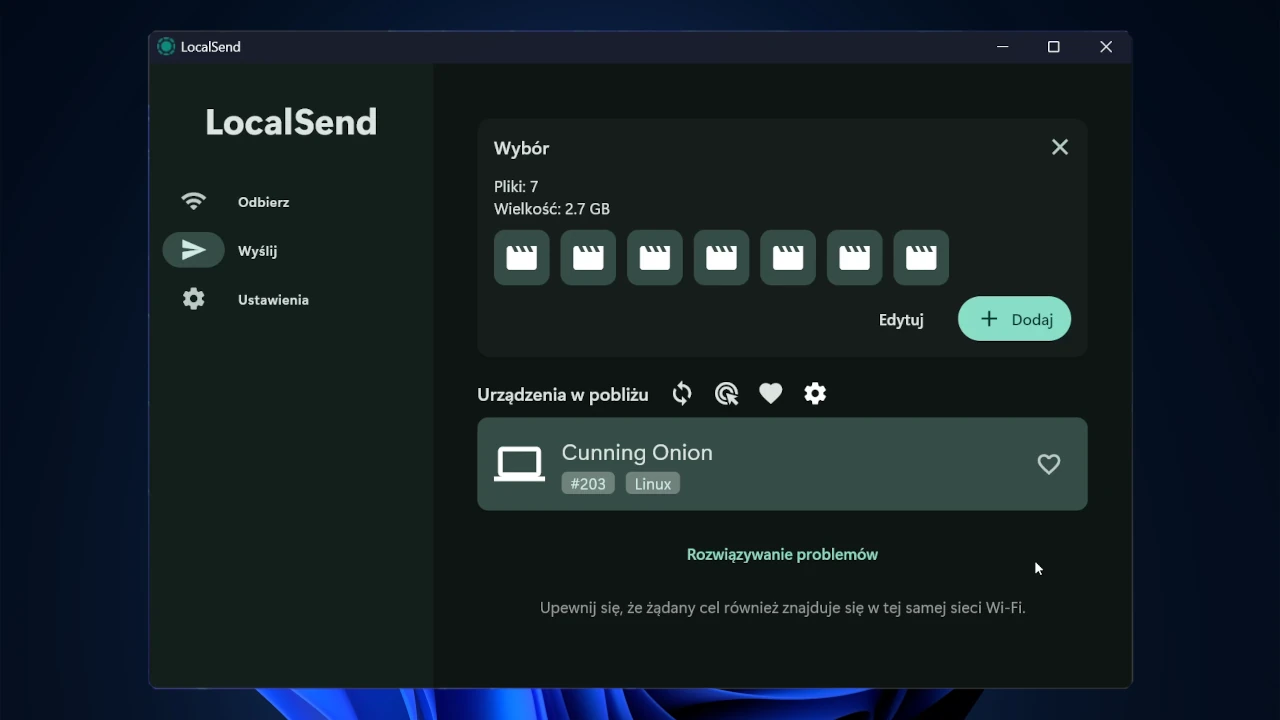Click the LocalSend logo in the sidebar
Viewport: 1280px width, 720px height.
coord(291,122)
